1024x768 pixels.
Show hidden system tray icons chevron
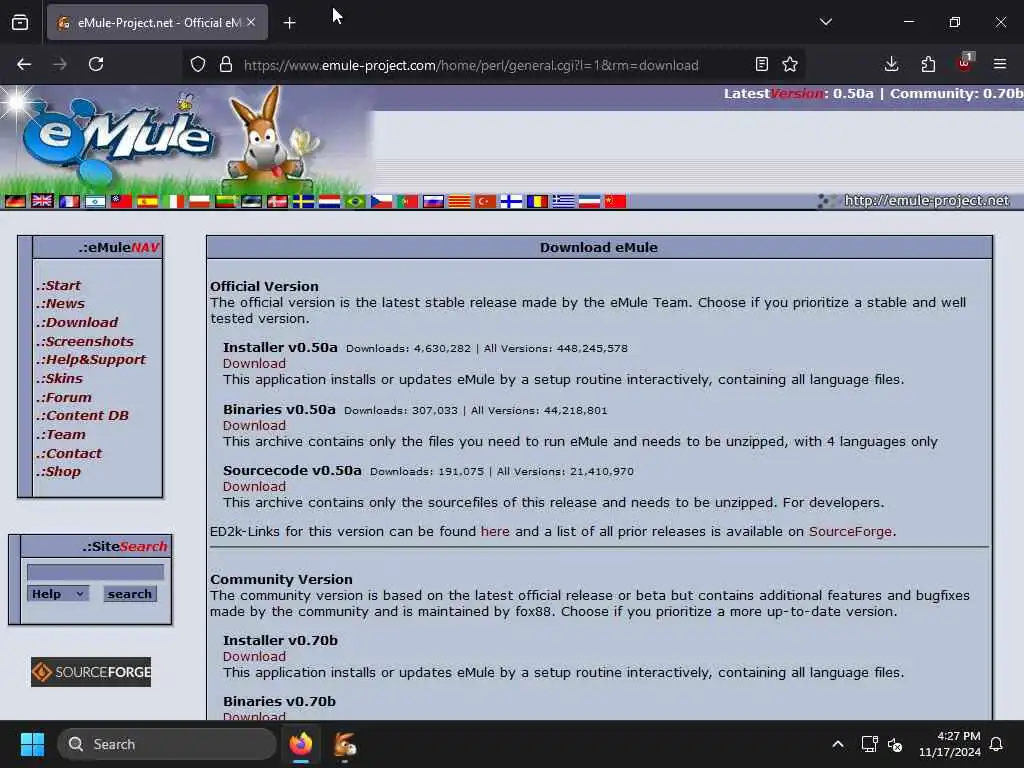click(x=837, y=744)
